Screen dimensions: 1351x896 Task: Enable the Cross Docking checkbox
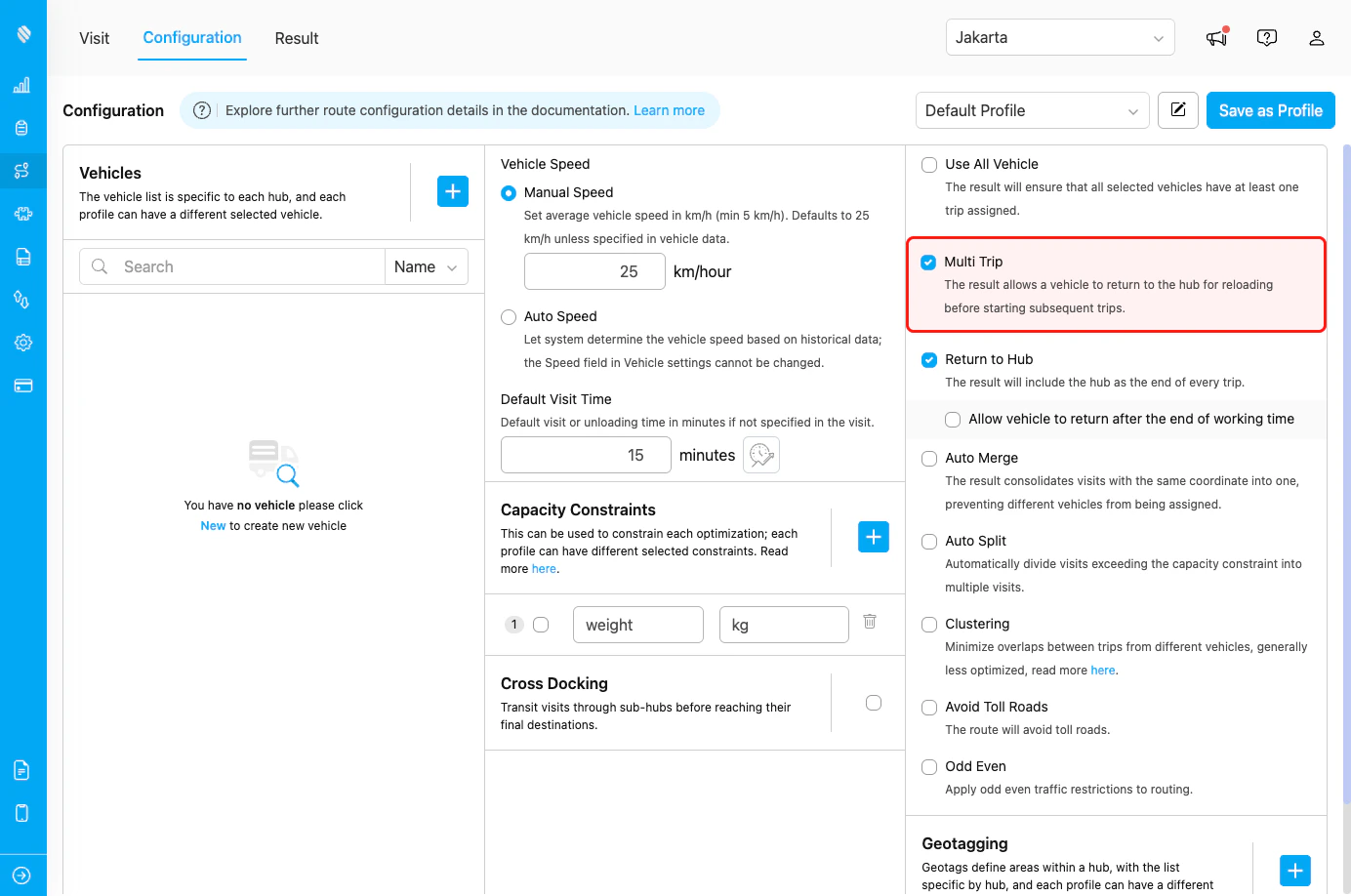coord(874,703)
